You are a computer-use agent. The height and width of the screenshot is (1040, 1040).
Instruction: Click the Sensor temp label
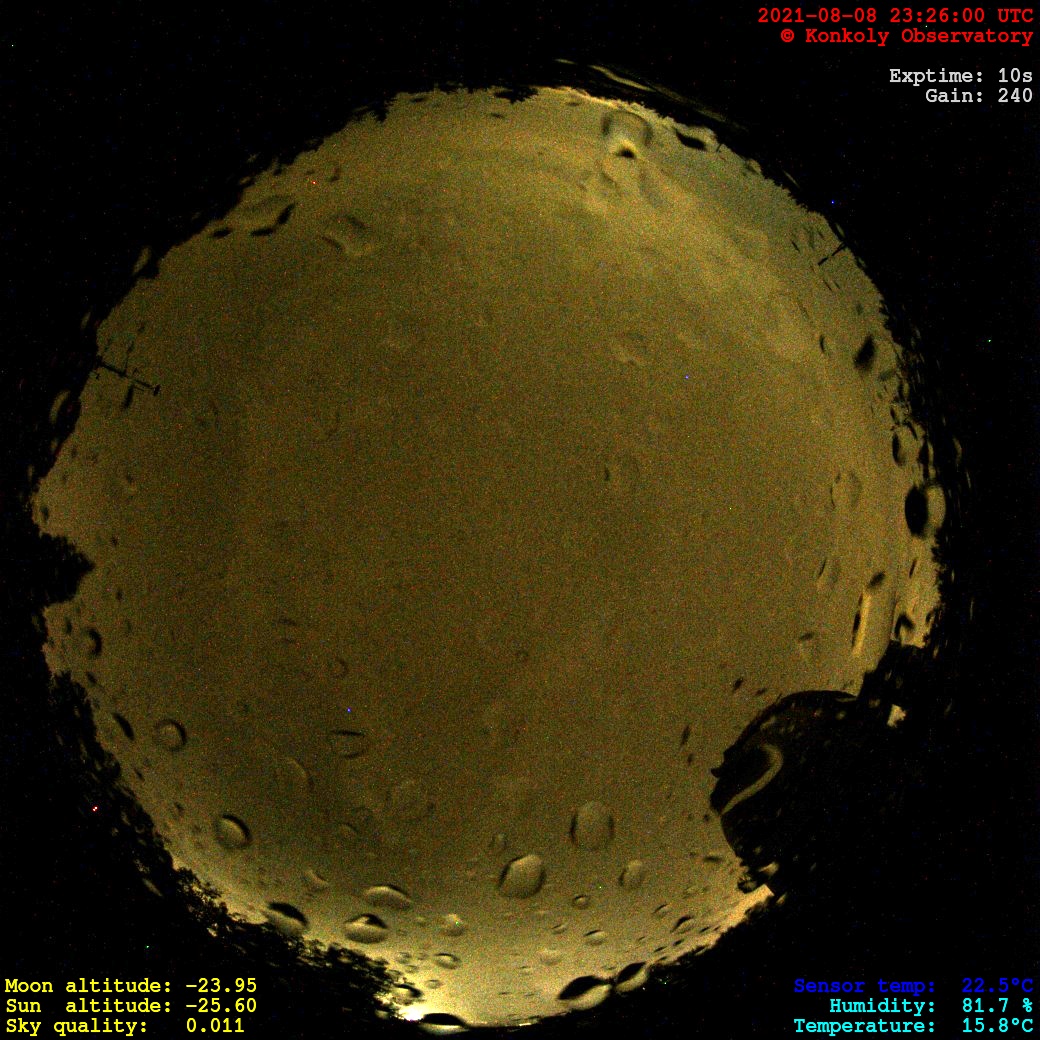(x=864, y=986)
